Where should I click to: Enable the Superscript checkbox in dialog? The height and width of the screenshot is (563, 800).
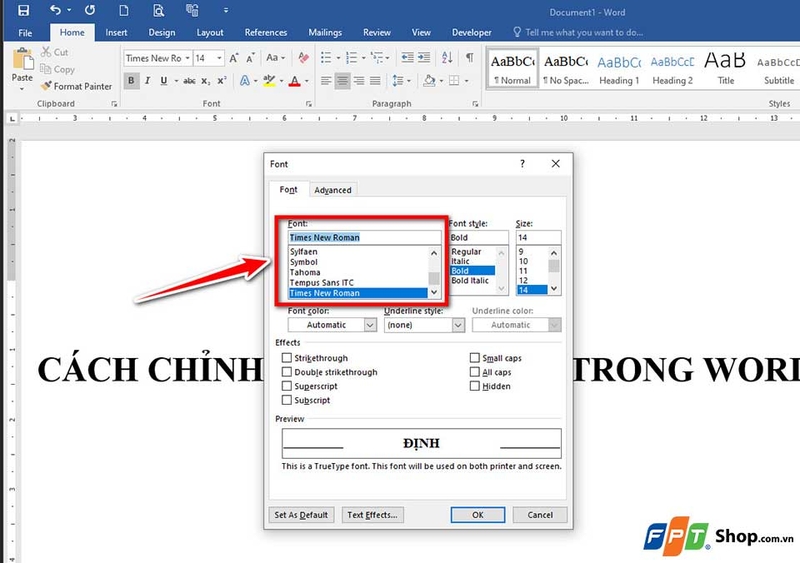click(287, 386)
